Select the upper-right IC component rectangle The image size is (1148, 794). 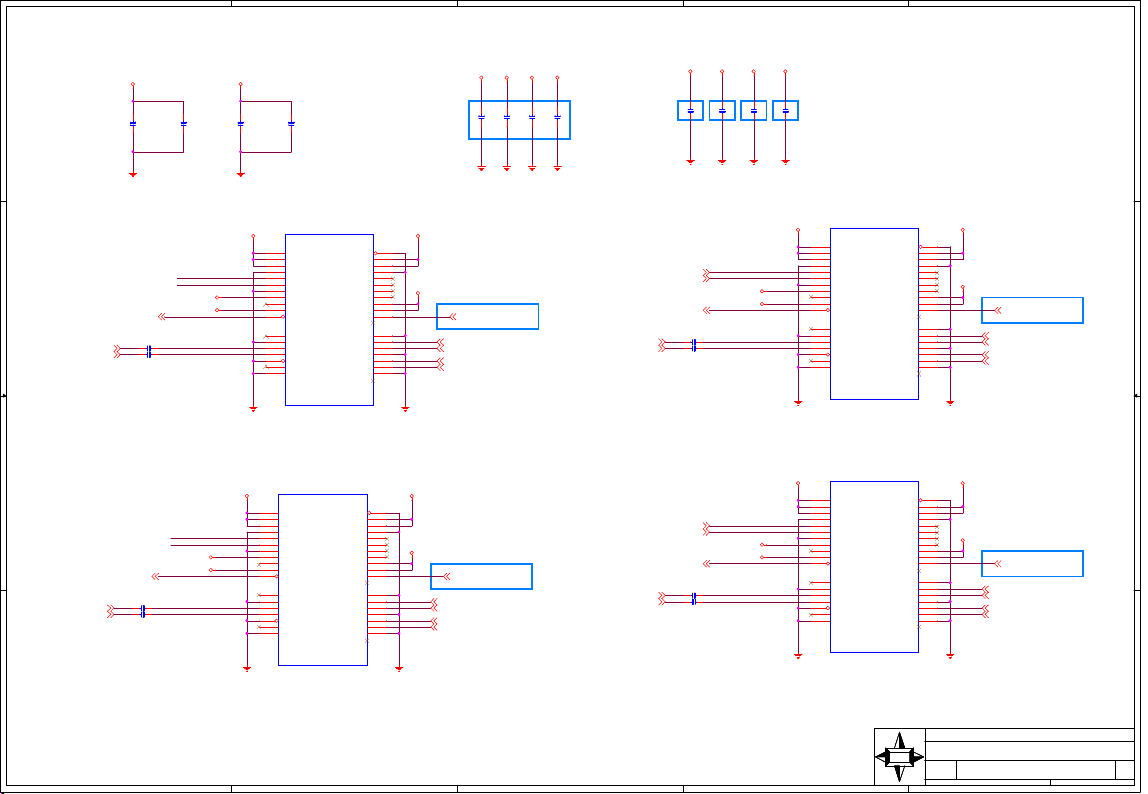click(874, 314)
